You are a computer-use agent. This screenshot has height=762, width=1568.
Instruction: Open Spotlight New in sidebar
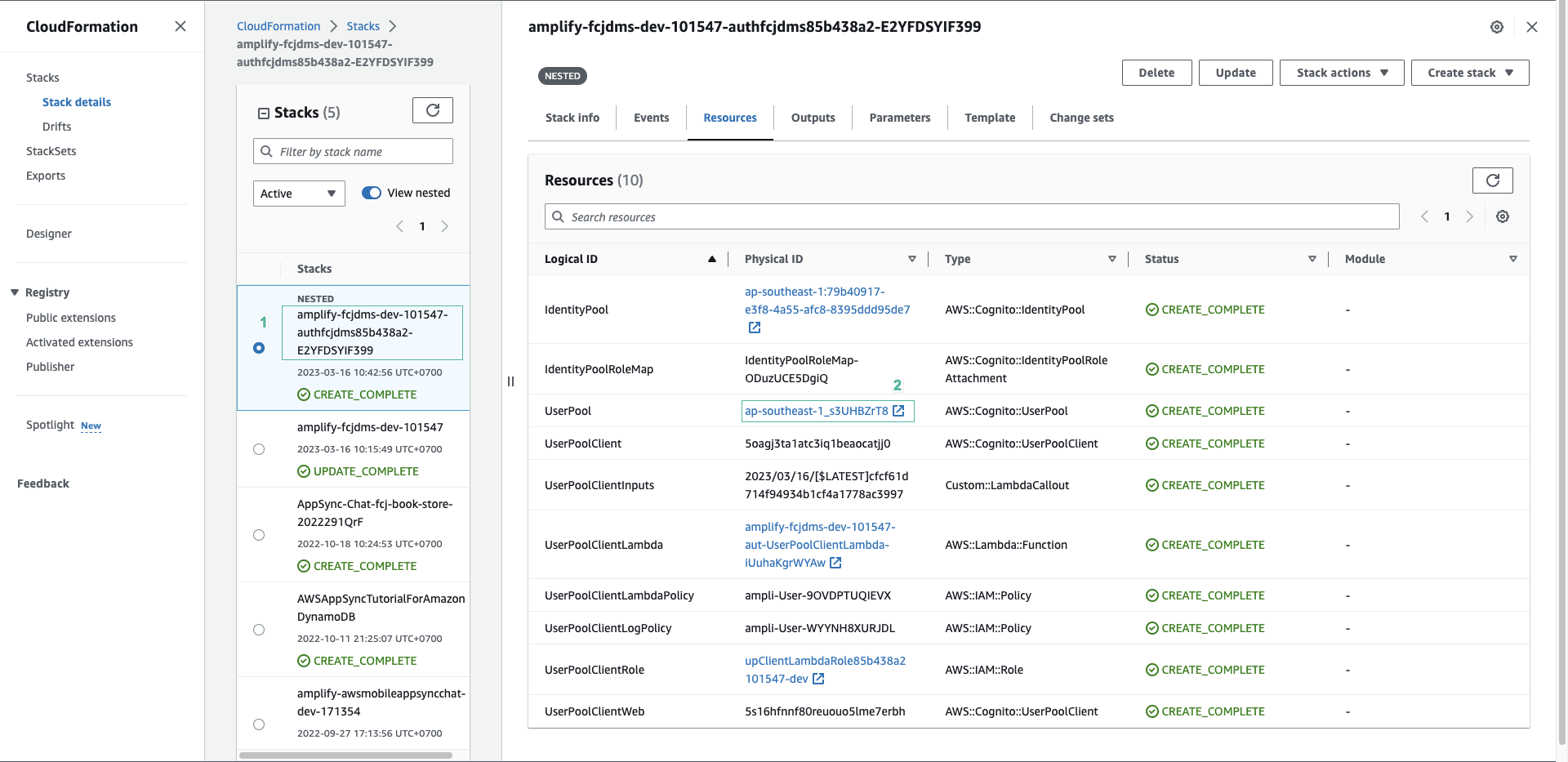pos(64,425)
